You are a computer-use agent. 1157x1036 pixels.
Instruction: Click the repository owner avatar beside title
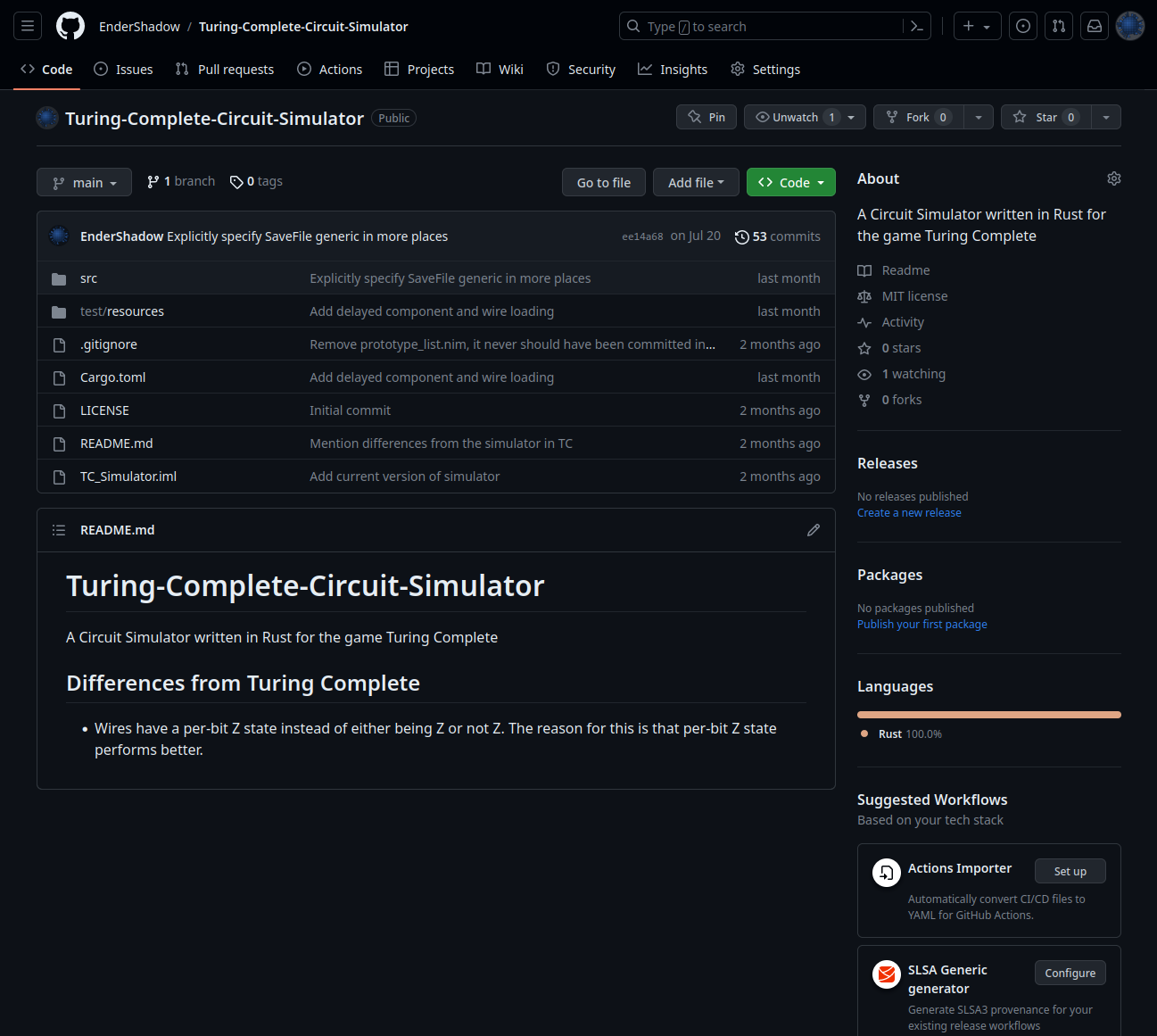click(x=47, y=117)
